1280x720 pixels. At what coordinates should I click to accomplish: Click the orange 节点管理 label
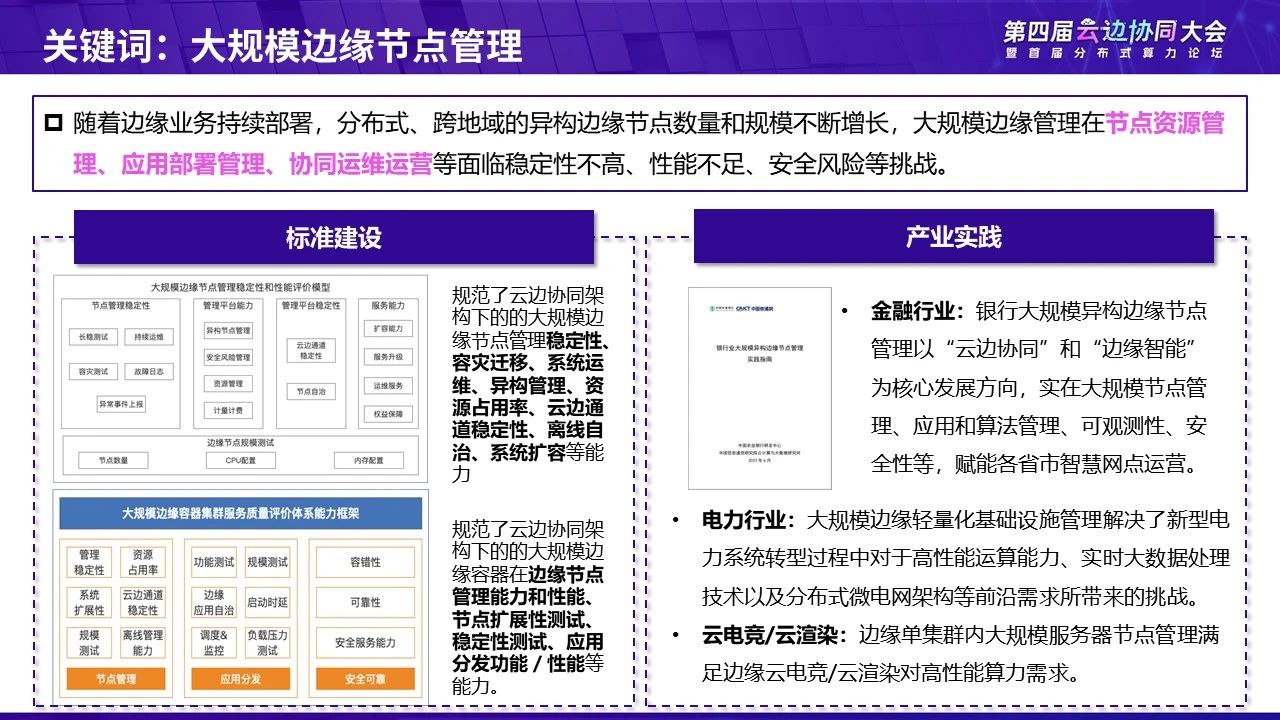point(116,679)
